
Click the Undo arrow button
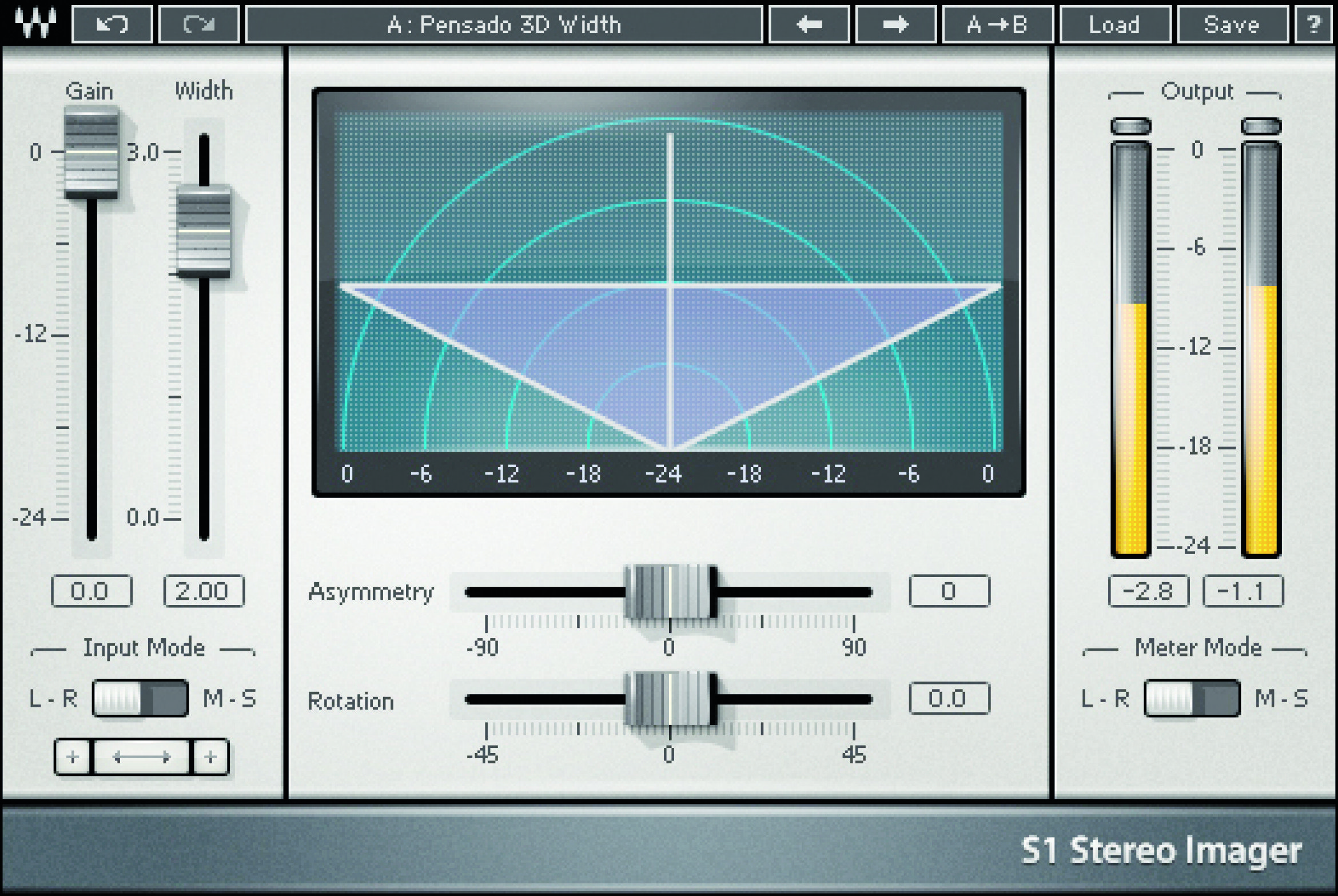[112, 25]
